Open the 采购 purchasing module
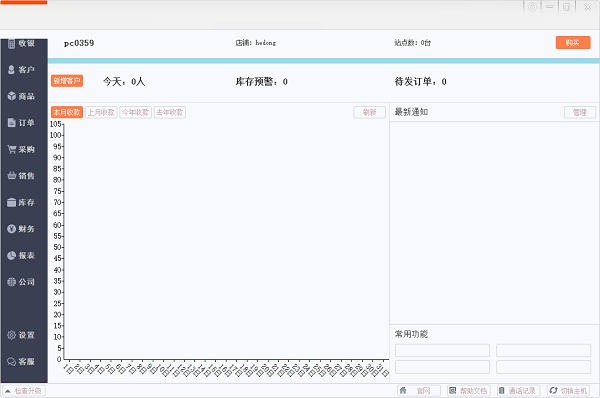This screenshot has height=398, width=600. pos(22,149)
